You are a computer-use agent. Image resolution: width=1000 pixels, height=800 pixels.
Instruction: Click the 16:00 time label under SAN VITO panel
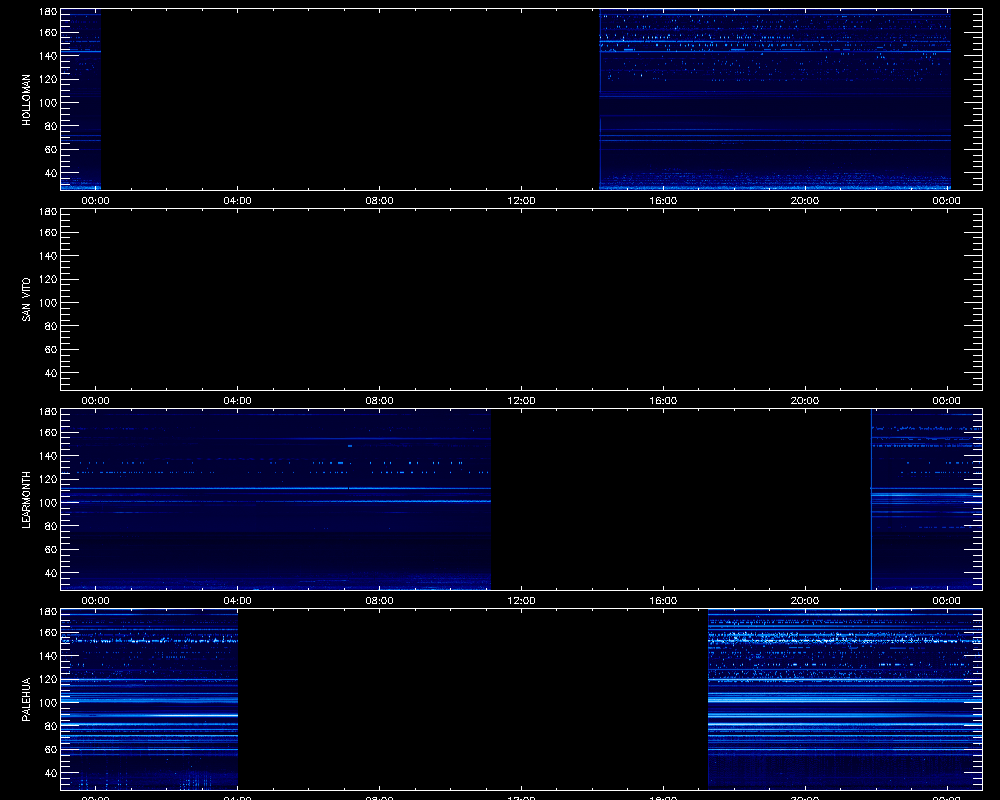(x=663, y=401)
